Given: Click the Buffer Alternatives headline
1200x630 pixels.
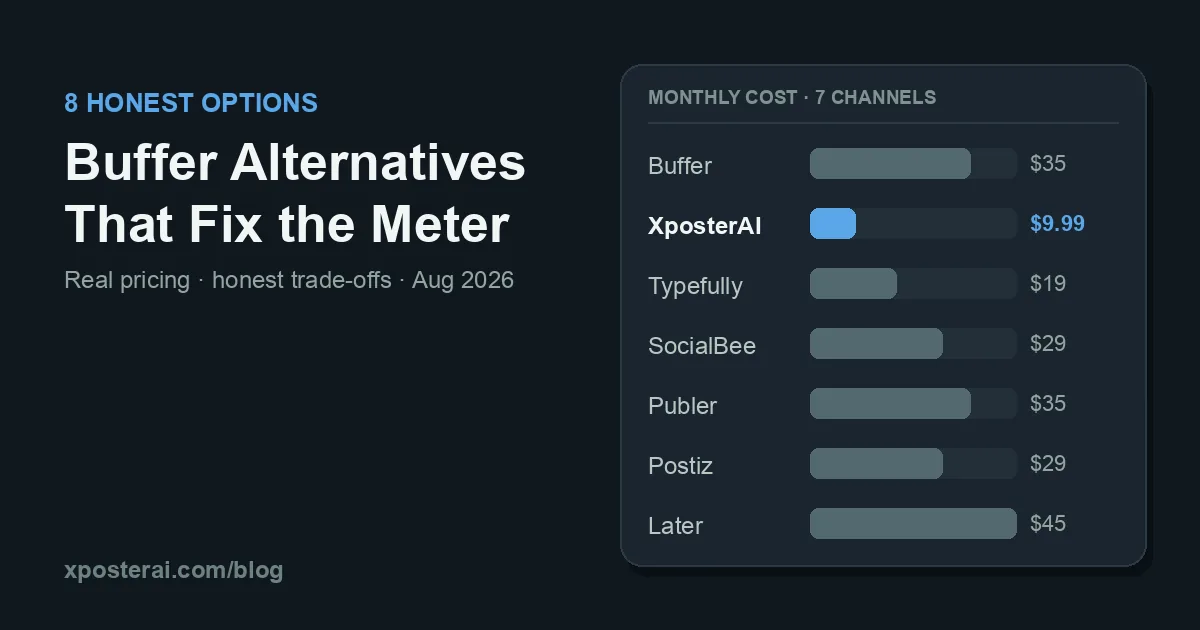Looking at the screenshot, I should point(295,193).
